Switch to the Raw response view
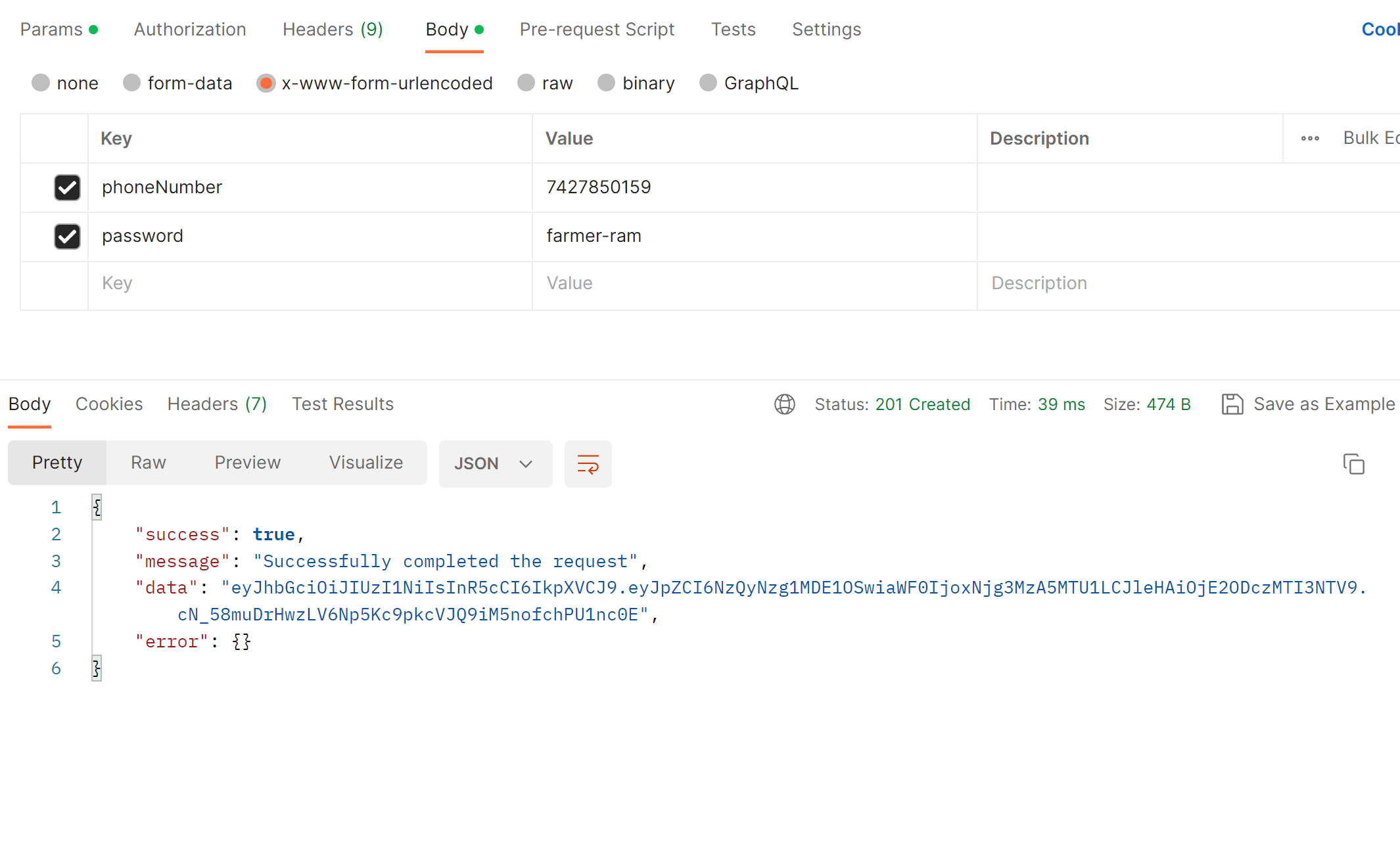The image size is (1400, 859). 147,463
